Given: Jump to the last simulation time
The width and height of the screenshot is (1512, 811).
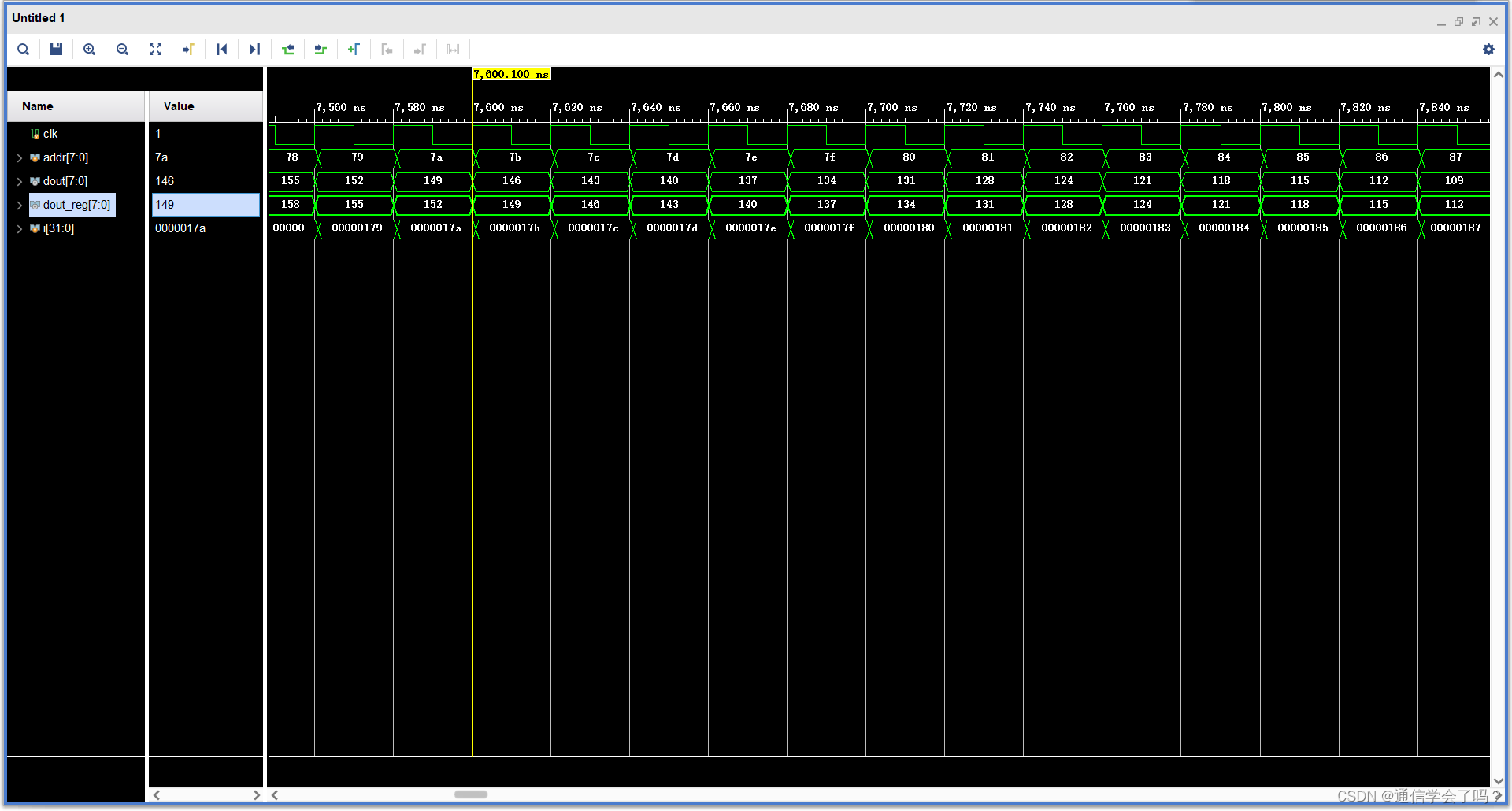Looking at the screenshot, I should 254,50.
